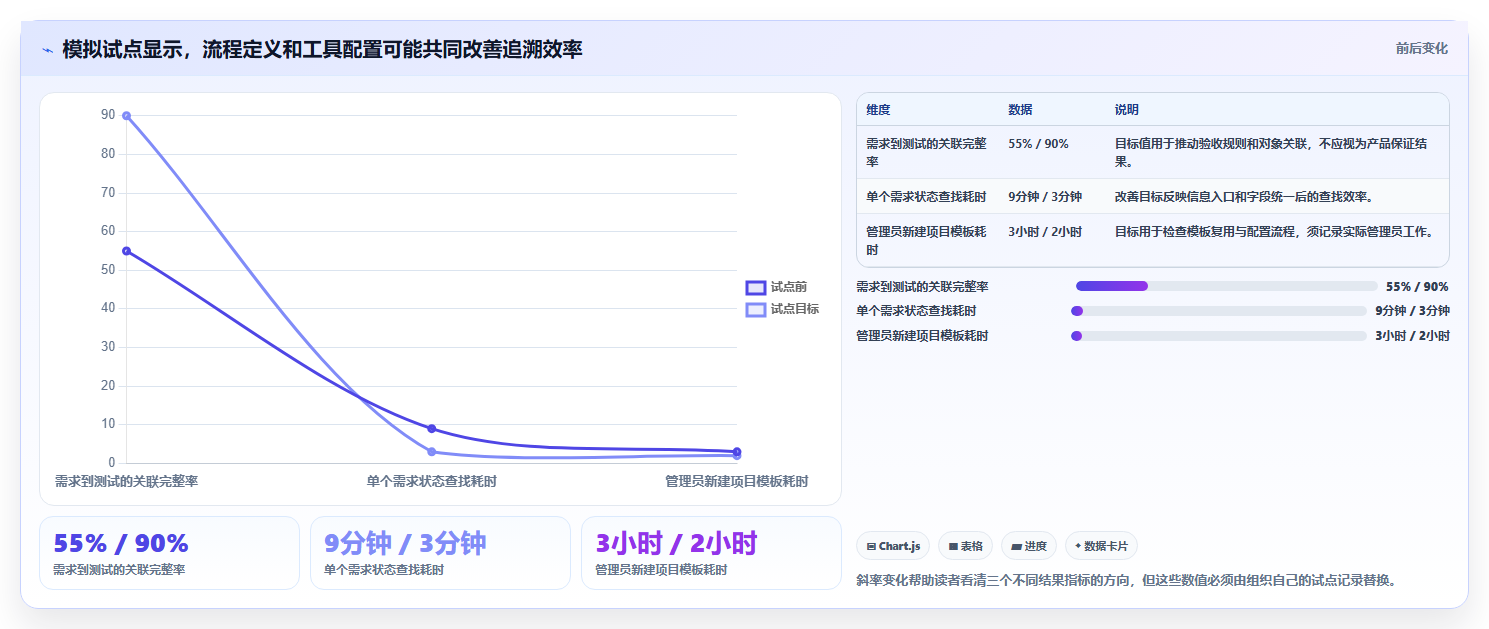The width and height of the screenshot is (1489, 629).
Task: Click the 数据卡片 tag chip
Action: [1101, 546]
